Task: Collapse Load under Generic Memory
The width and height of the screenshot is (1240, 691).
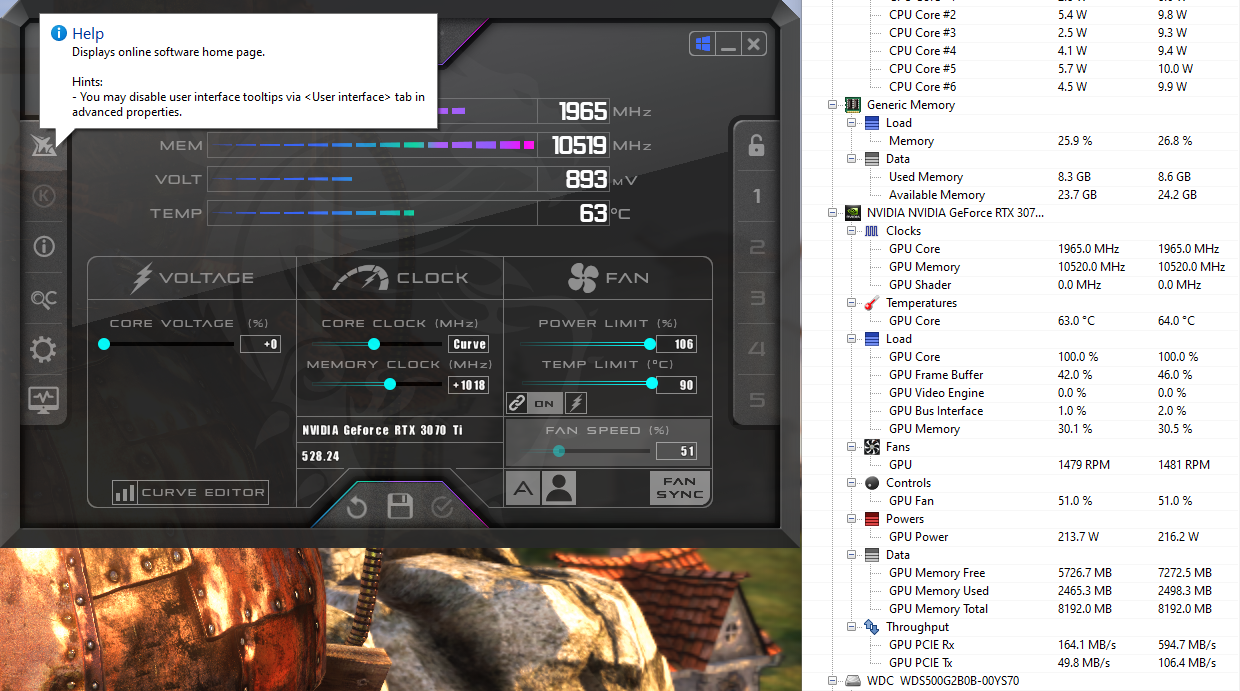Action: [x=853, y=123]
